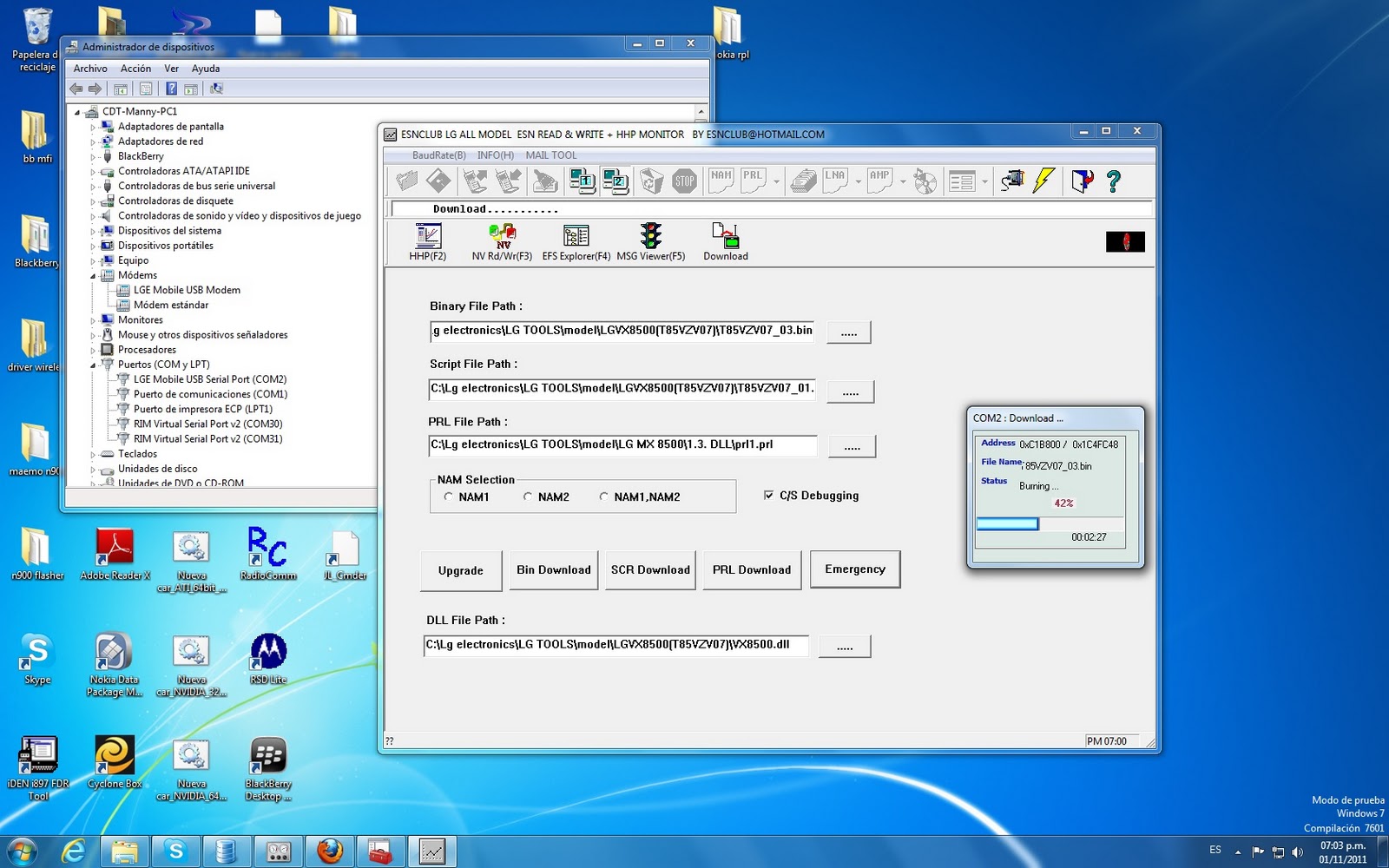
Task: Click the system tray volume icon
Action: [1297, 852]
